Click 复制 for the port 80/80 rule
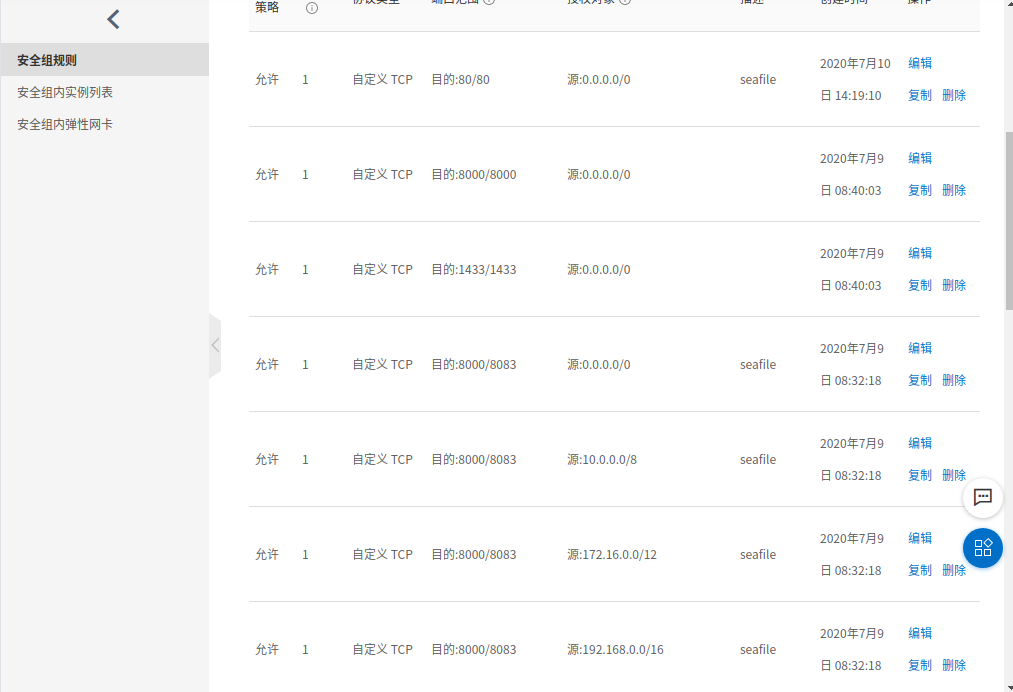 click(920, 95)
